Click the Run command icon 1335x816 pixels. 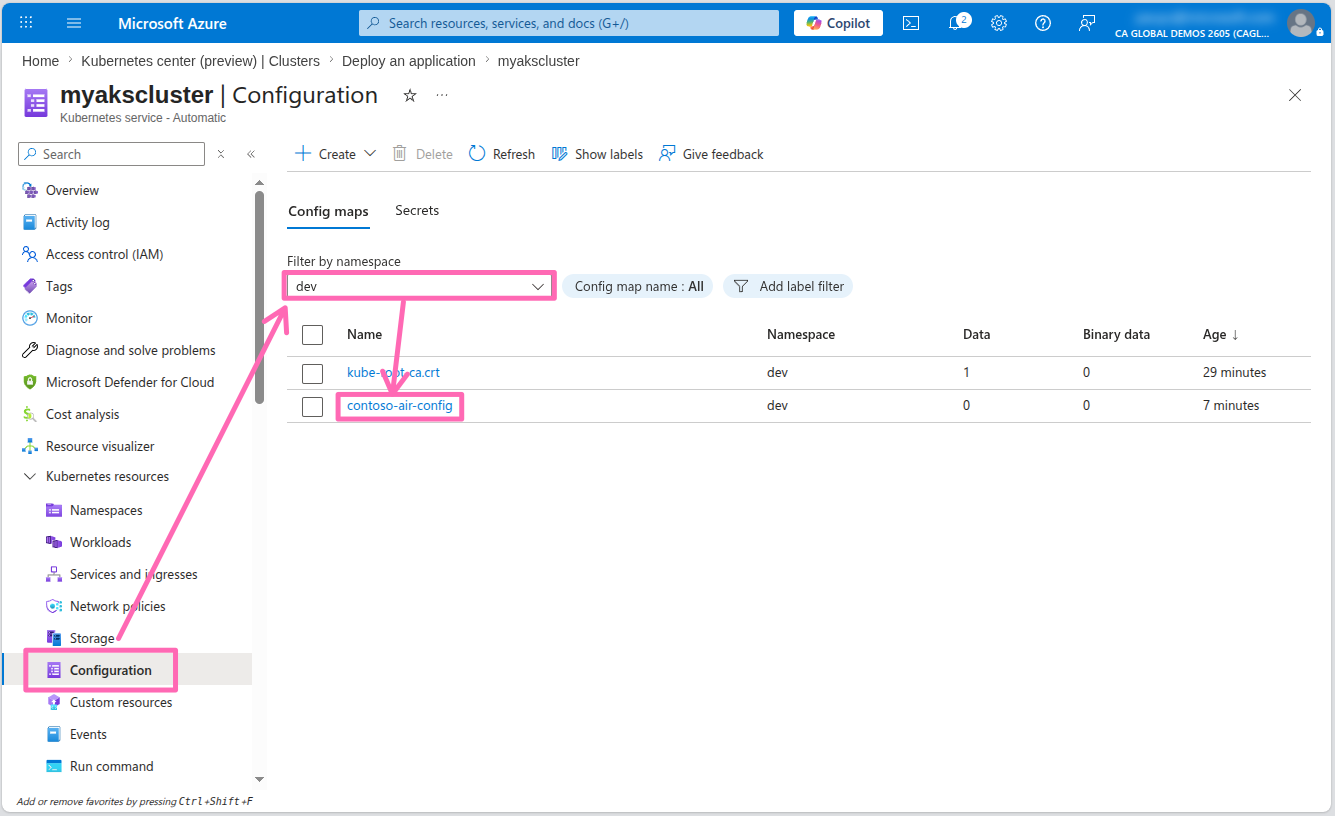(54, 766)
